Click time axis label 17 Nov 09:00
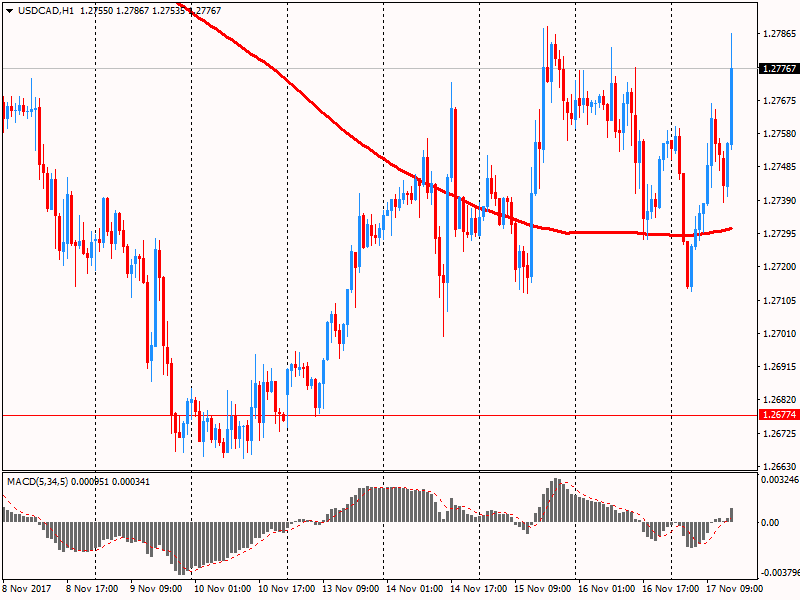 click(735, 588)
